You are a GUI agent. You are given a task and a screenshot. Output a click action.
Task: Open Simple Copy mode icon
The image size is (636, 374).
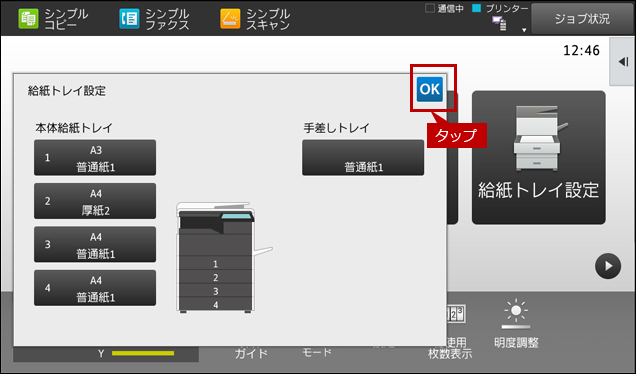coord(28,19)
